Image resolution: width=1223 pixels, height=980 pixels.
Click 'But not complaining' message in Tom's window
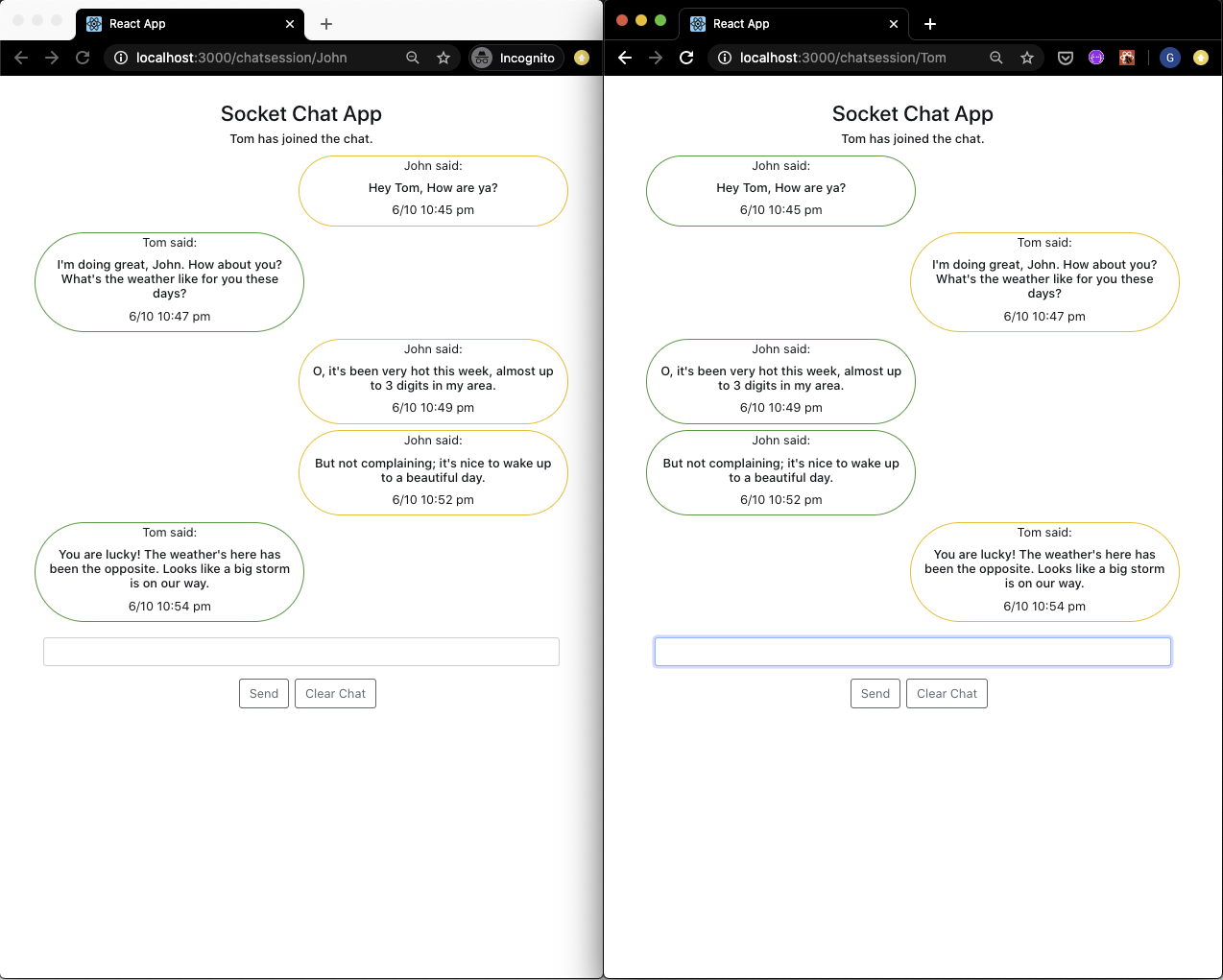click(781, 470)
